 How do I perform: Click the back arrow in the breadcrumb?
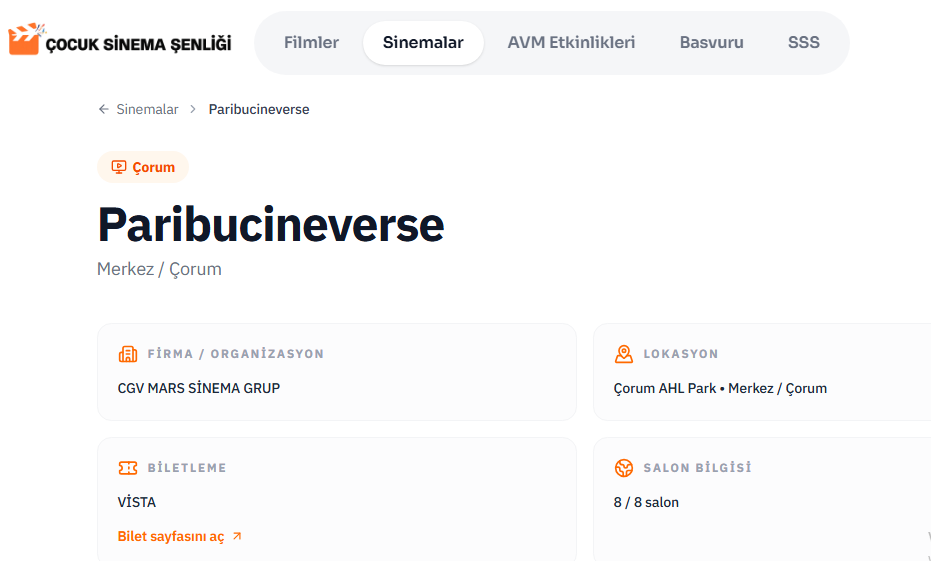(103, 109)
